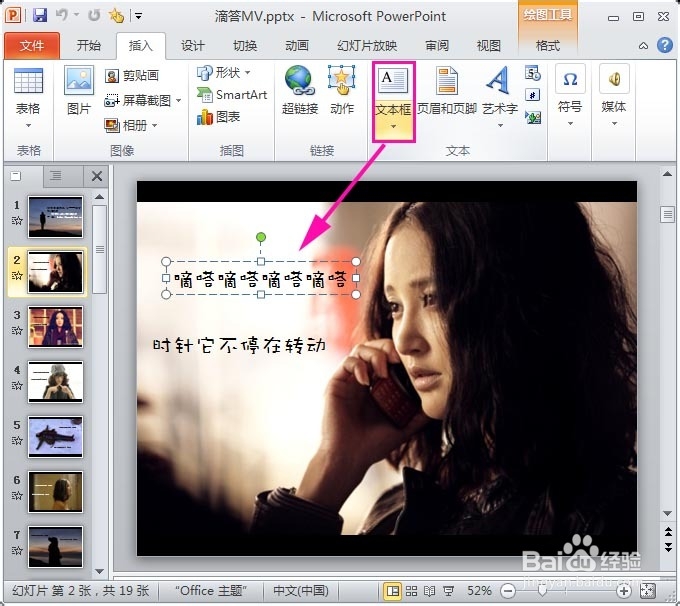This screenshot has width=680, height=606.
Task: Switch to Slide Sorter view icon
Action: [411, 591]
